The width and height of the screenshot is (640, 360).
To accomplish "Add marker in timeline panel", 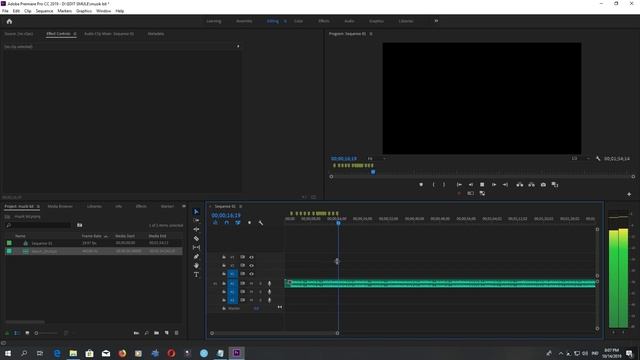I will (x=249, y=223).
